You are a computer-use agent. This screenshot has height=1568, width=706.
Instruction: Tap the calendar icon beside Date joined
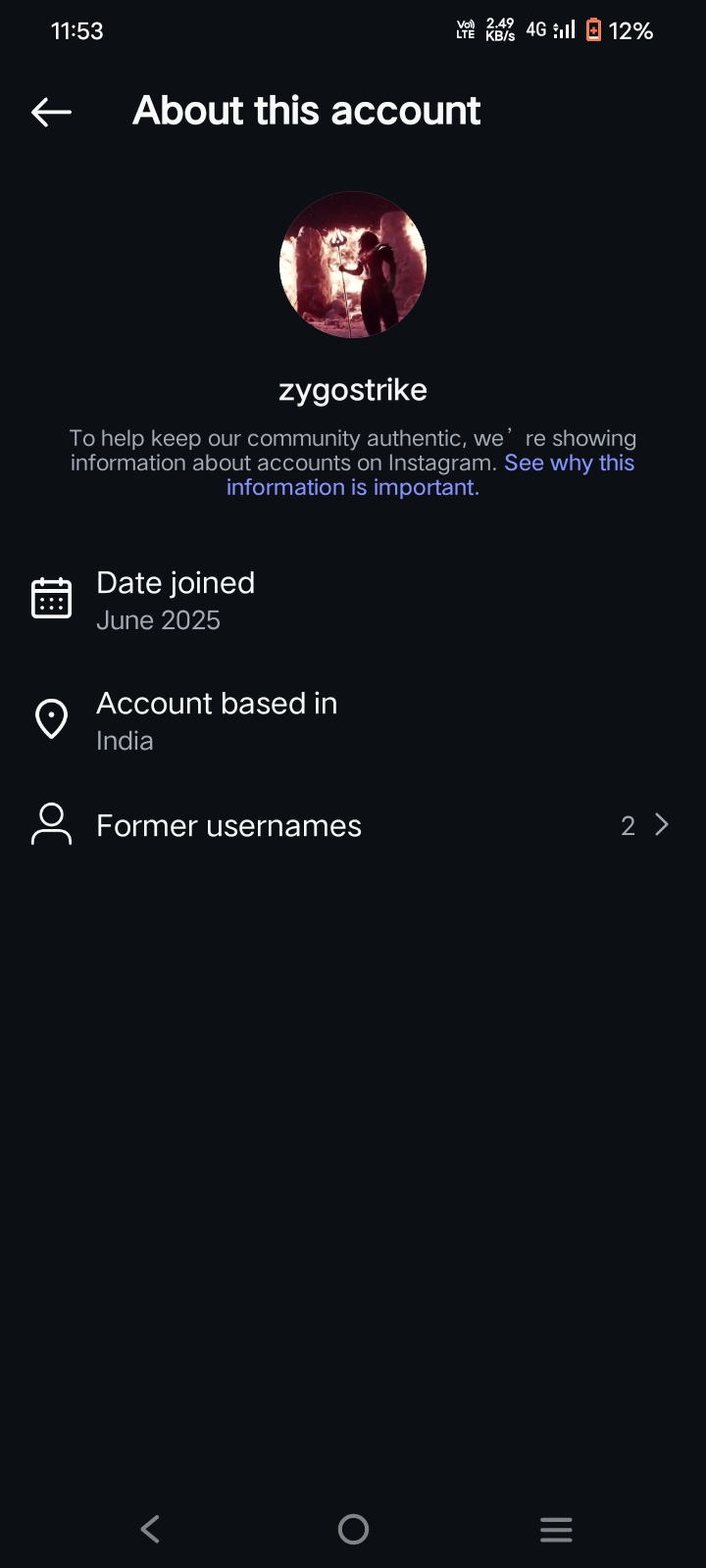coord(52,598)
